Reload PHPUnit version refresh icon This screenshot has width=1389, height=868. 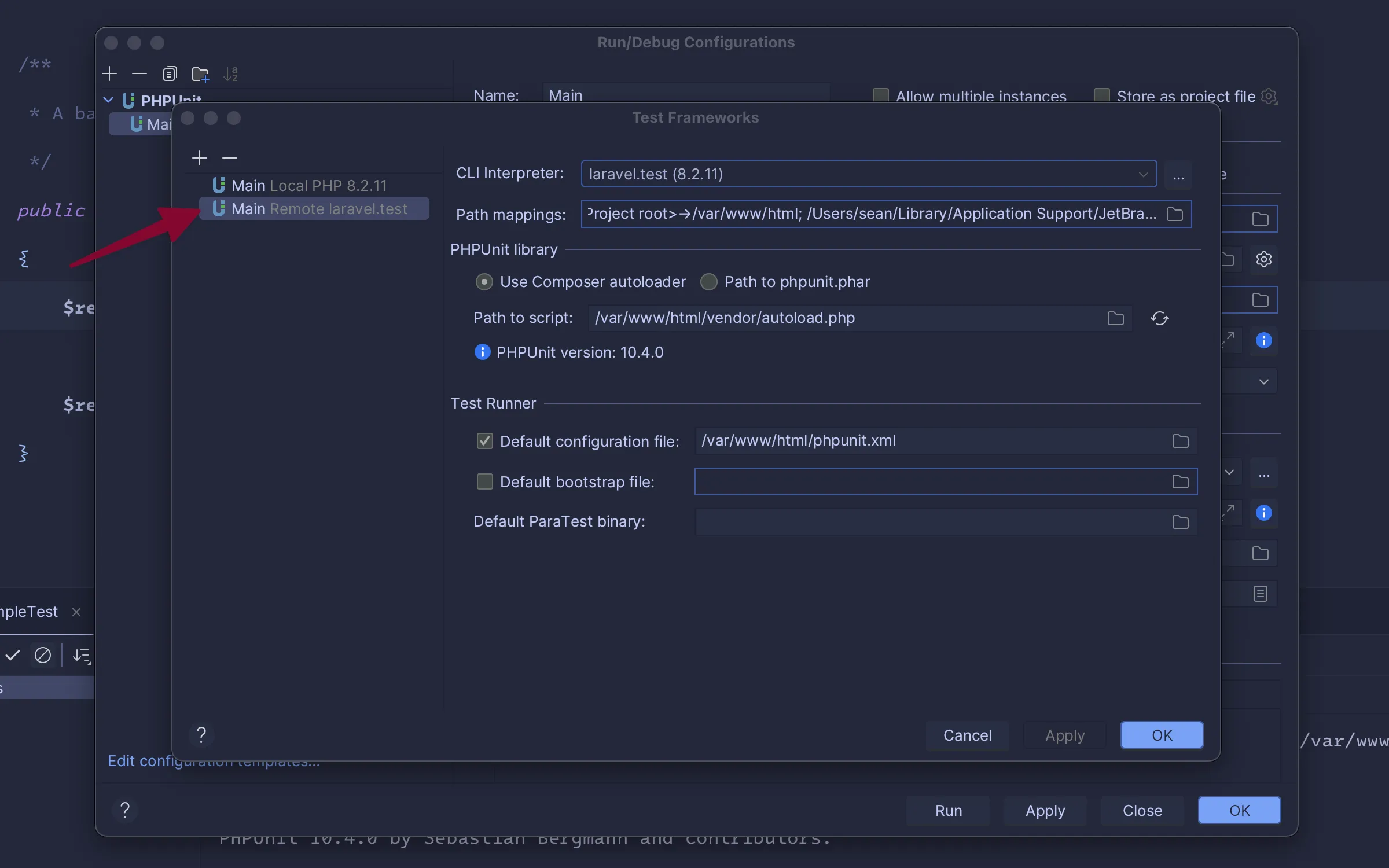[x=1159, y=318]
